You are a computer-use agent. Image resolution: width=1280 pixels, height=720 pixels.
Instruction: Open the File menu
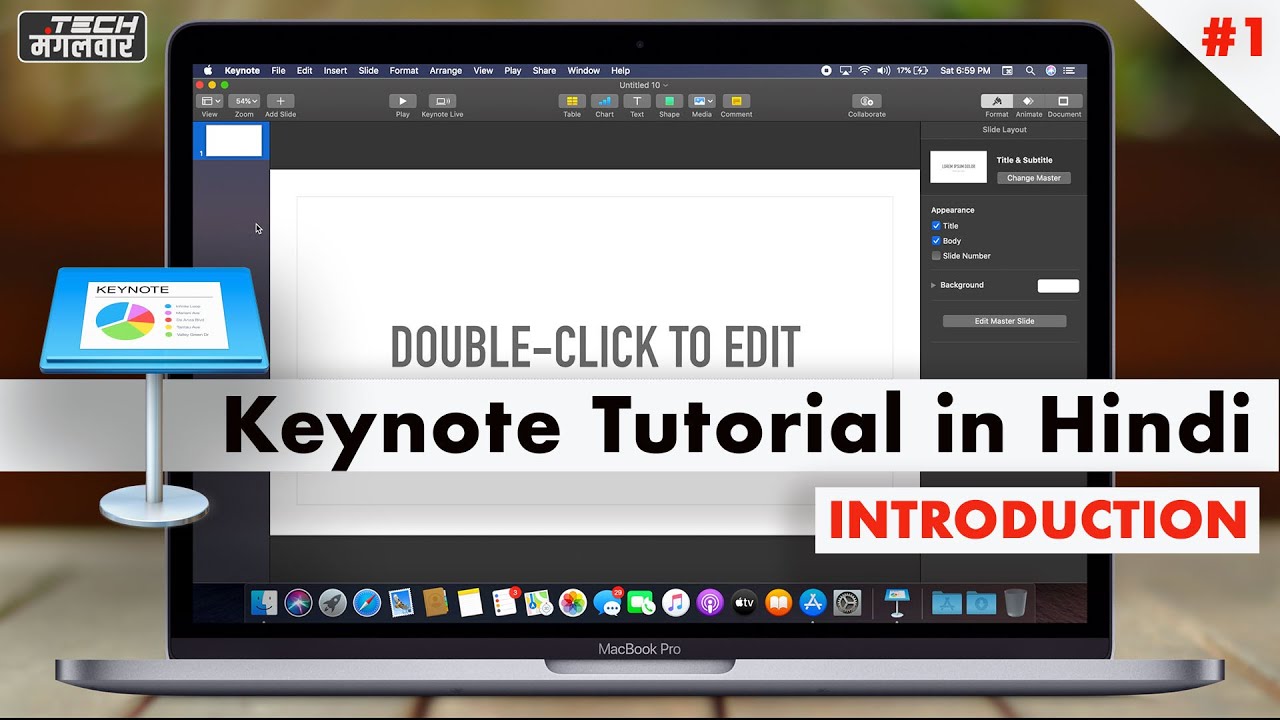tap(278, 71)
